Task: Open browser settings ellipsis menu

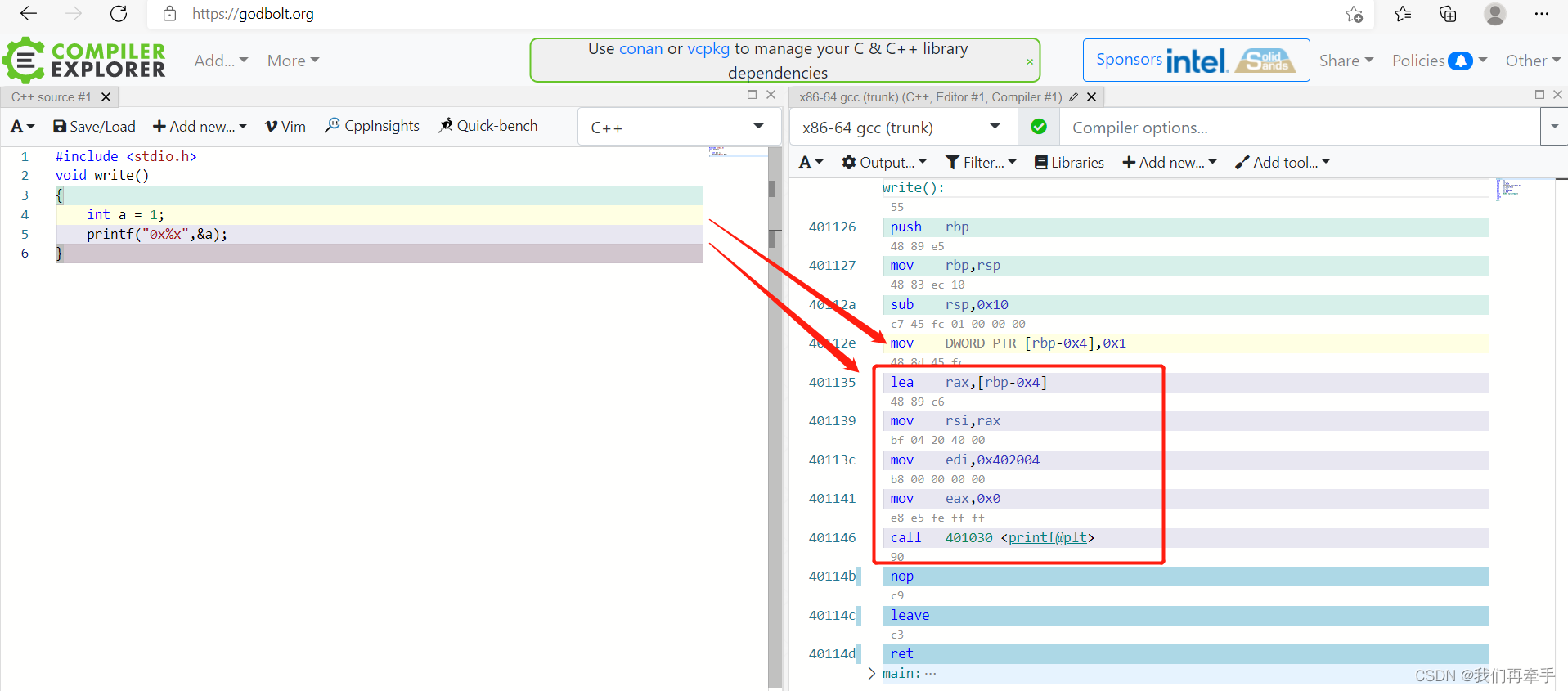Action: [x=1542, y=14]
